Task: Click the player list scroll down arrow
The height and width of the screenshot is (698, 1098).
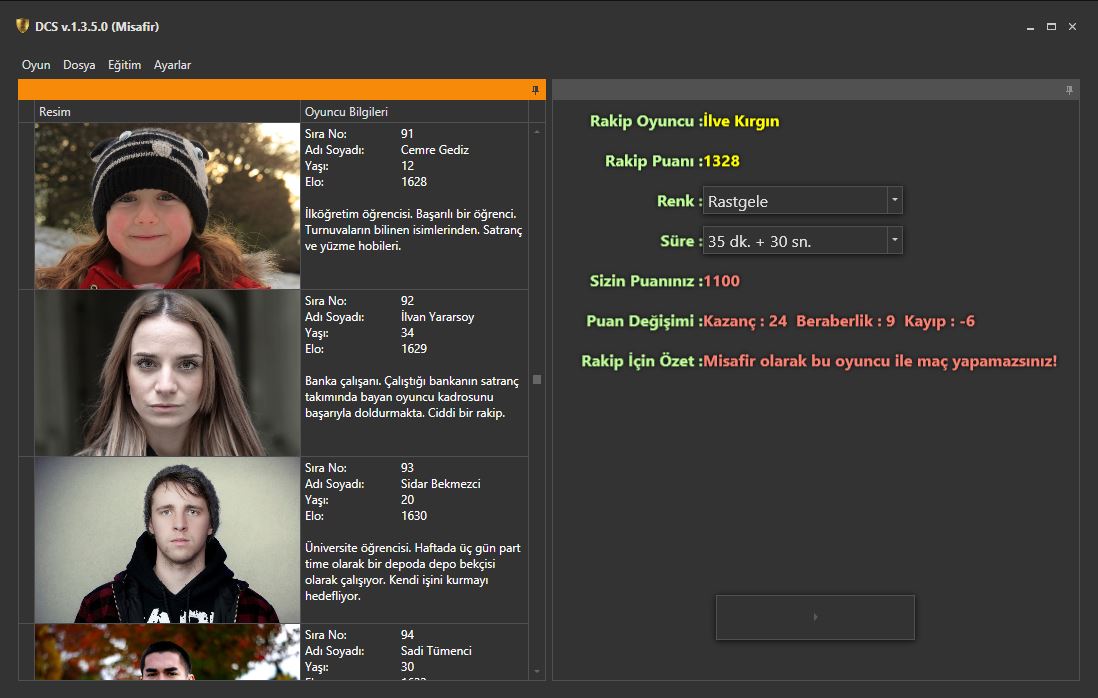Action: (537, 671)
